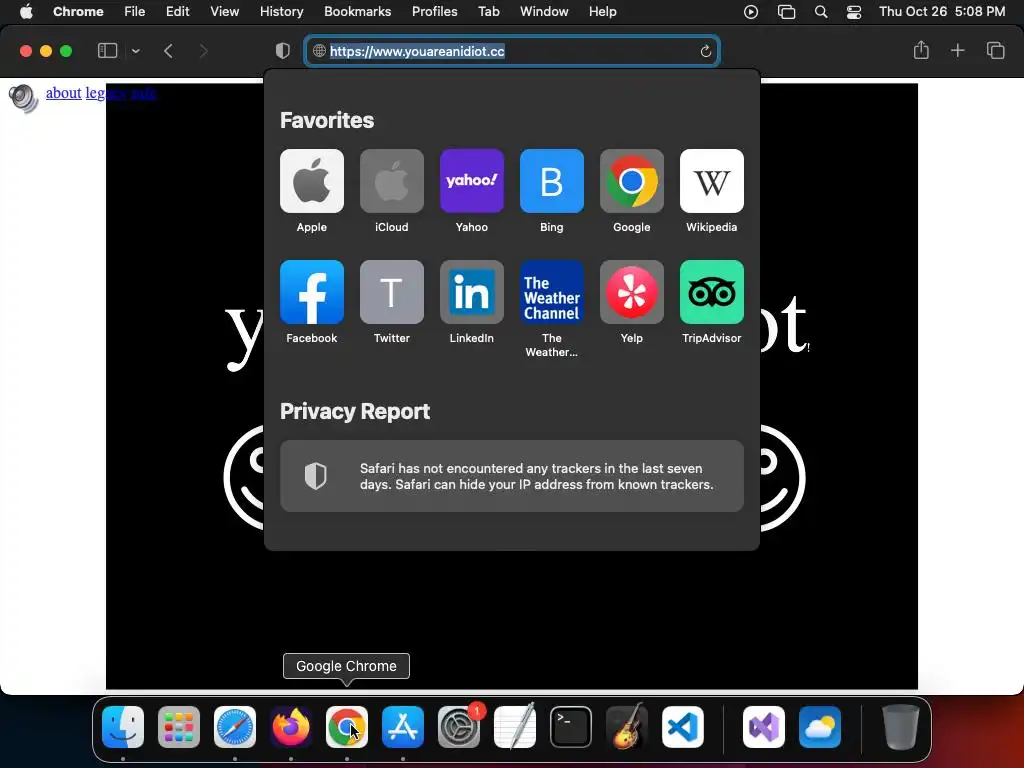Open the Bing favorite tile

tap(551, 181)
